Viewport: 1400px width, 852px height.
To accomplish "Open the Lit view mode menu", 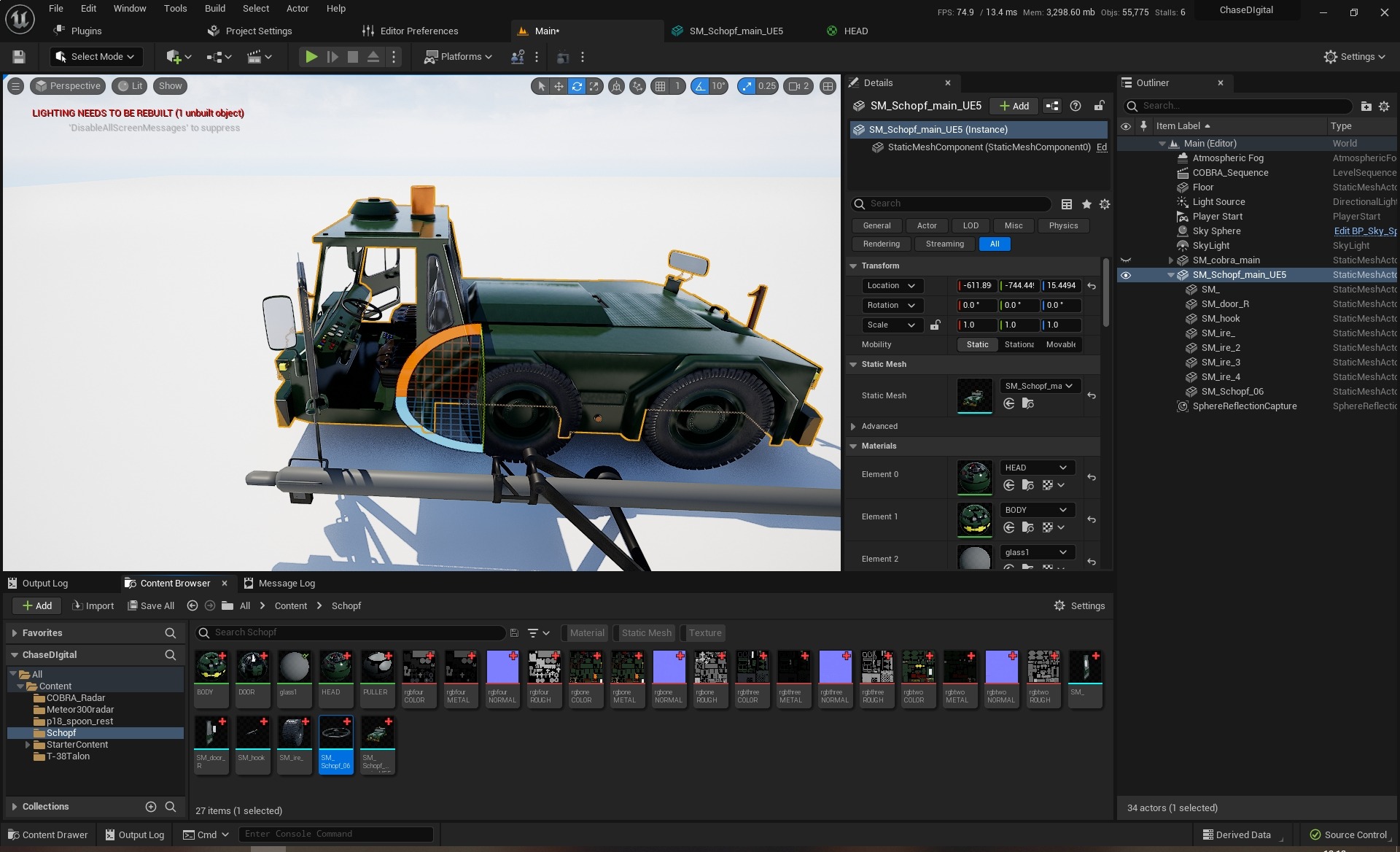I will coord(130,86).
